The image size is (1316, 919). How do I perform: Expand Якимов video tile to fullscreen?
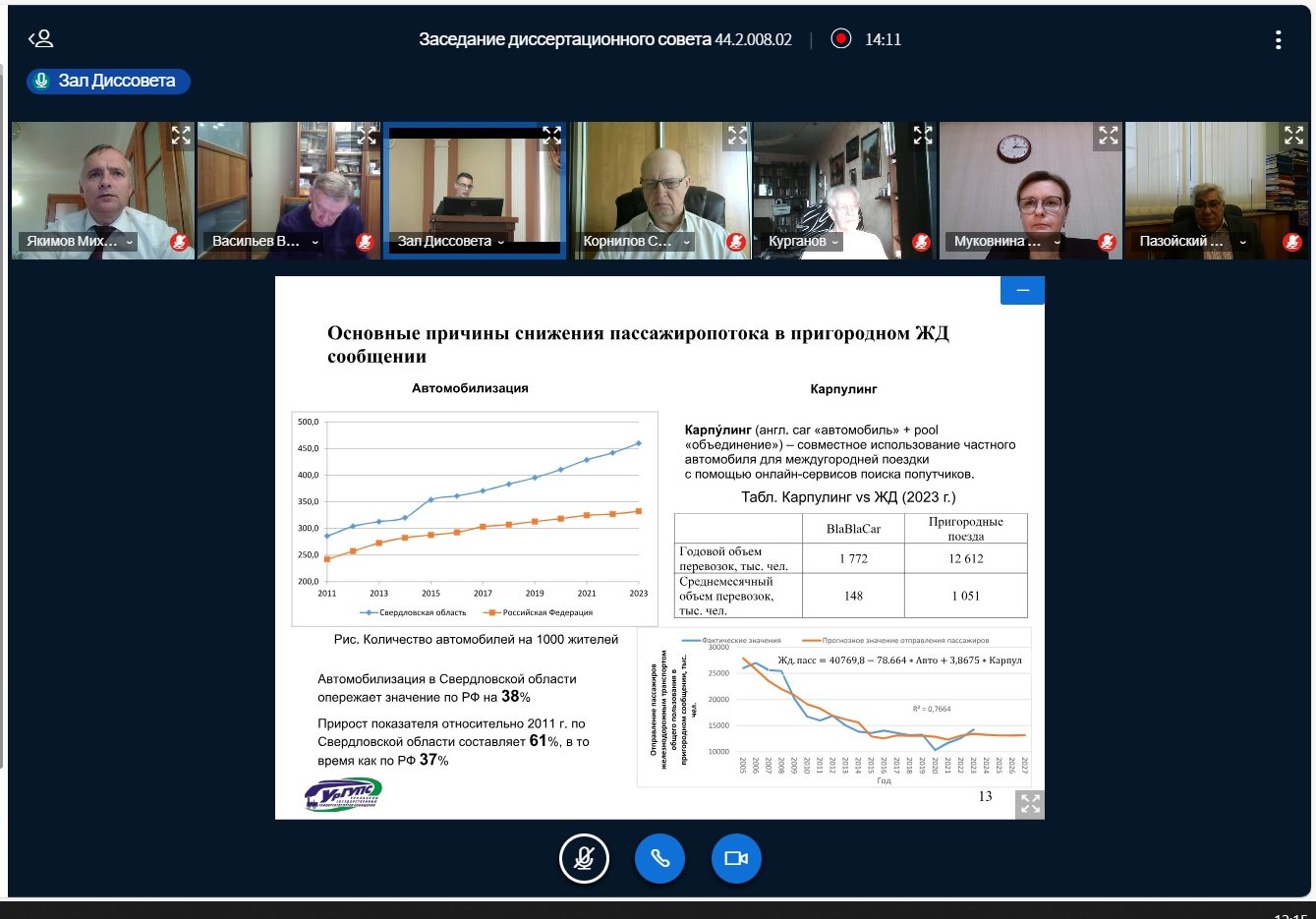tap(181, 136)
